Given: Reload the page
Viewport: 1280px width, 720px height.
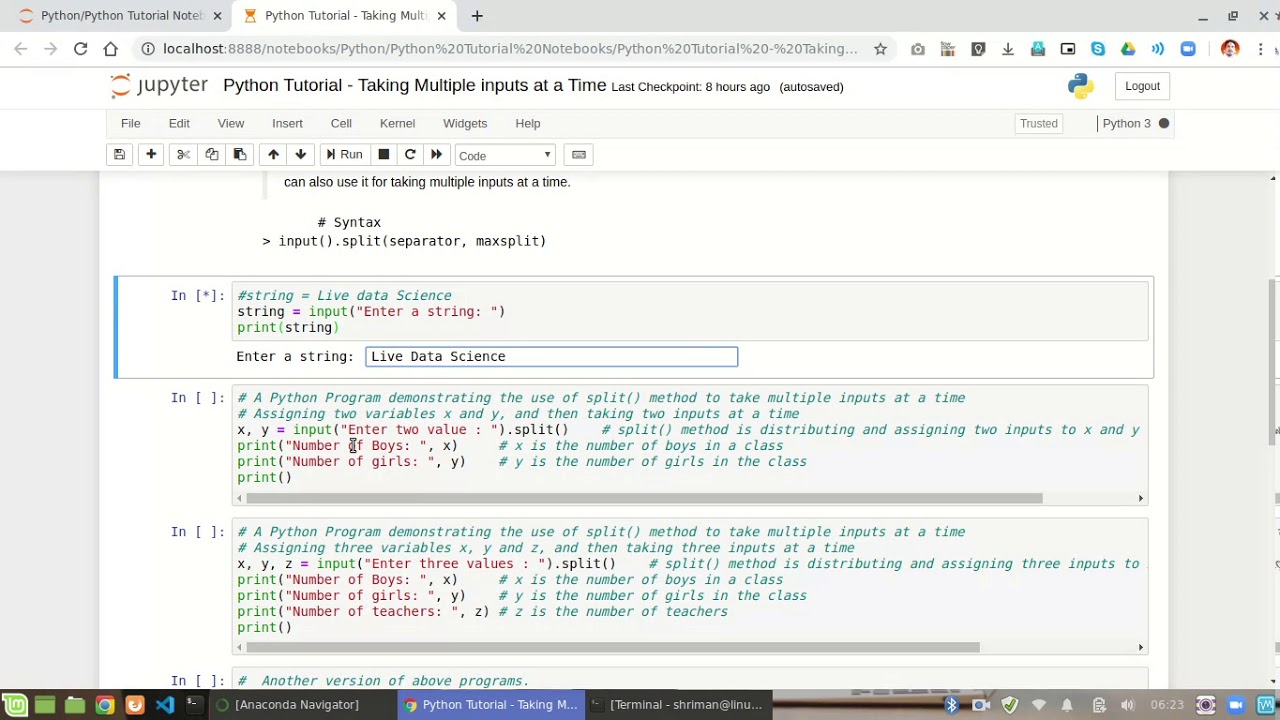Looking at the screenshot, I should tap(80, 49).
